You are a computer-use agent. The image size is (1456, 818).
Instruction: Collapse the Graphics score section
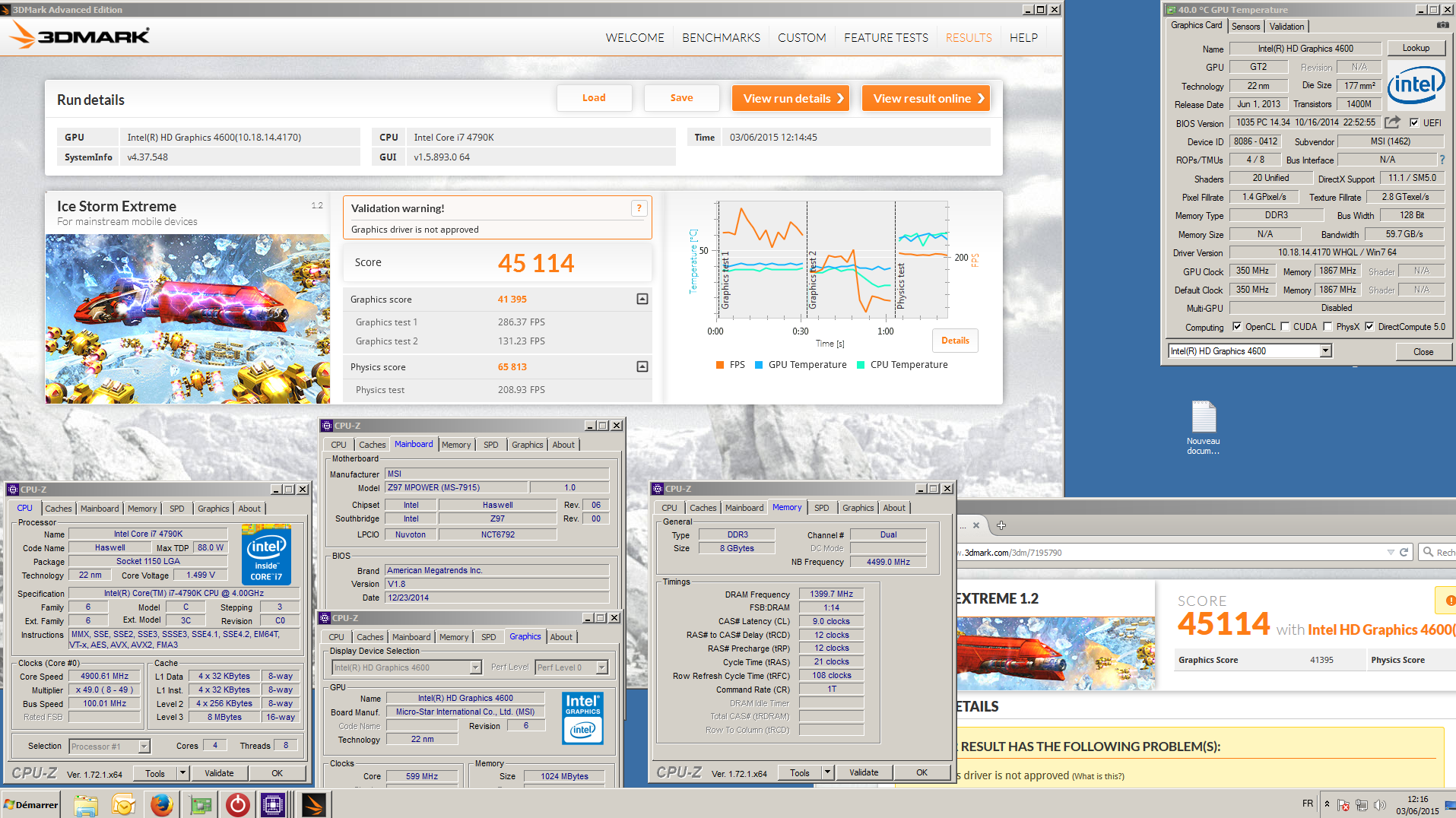[x=642, y=299]
